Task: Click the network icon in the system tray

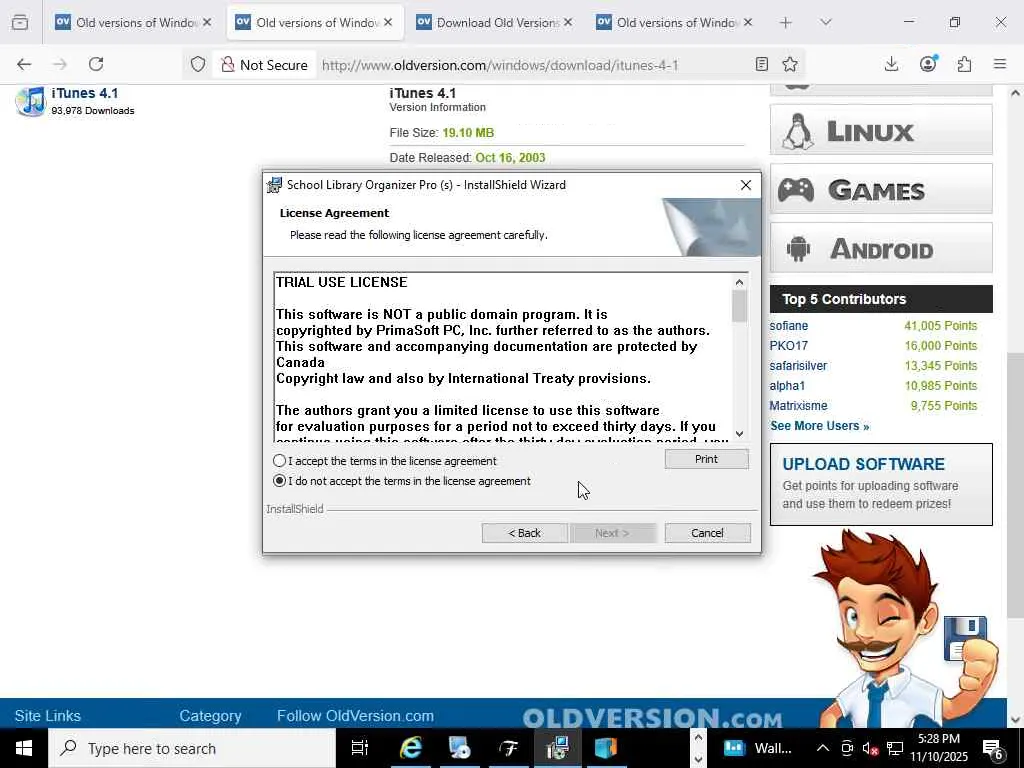Action: [895, 748]
